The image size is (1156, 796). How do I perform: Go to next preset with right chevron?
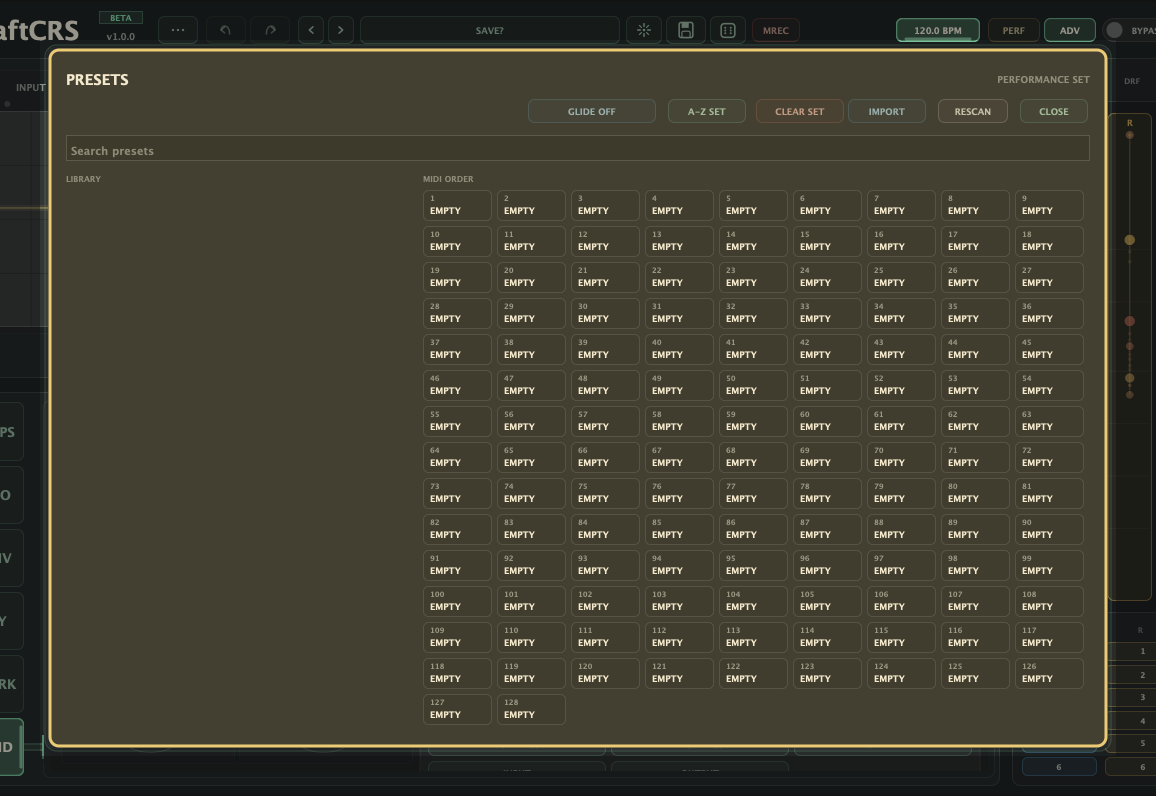point(341,30)
